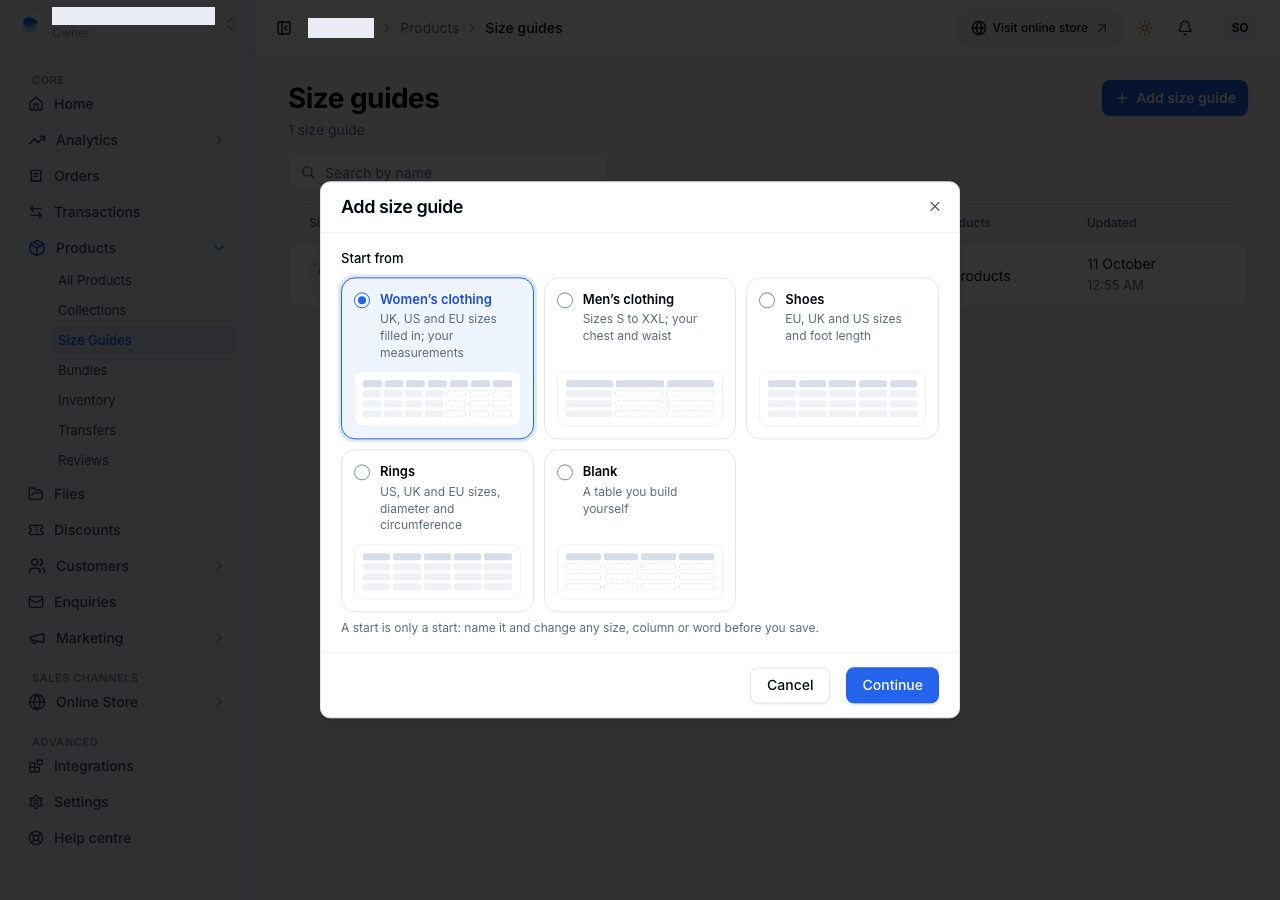Choose the Blank template radio option

tap(565, 472)
